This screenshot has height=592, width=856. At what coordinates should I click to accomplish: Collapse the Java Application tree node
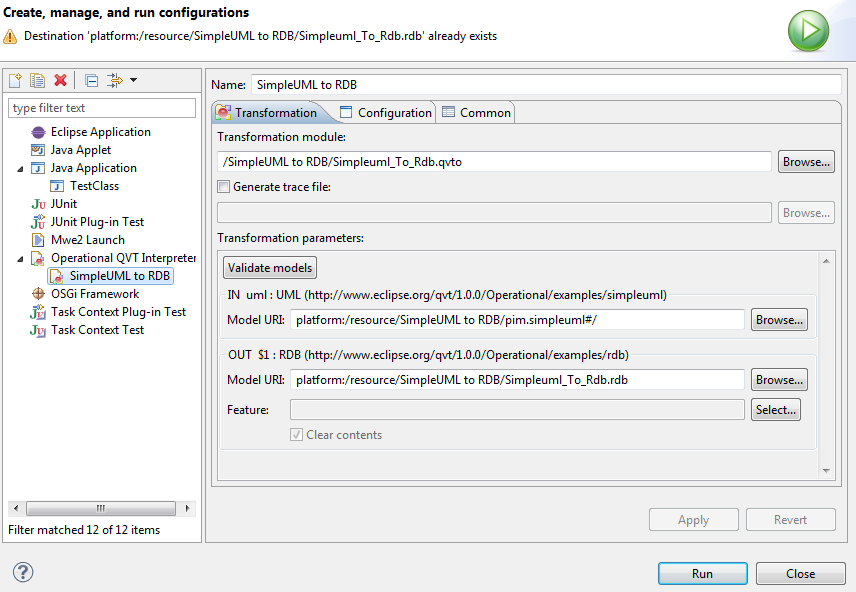20,169
